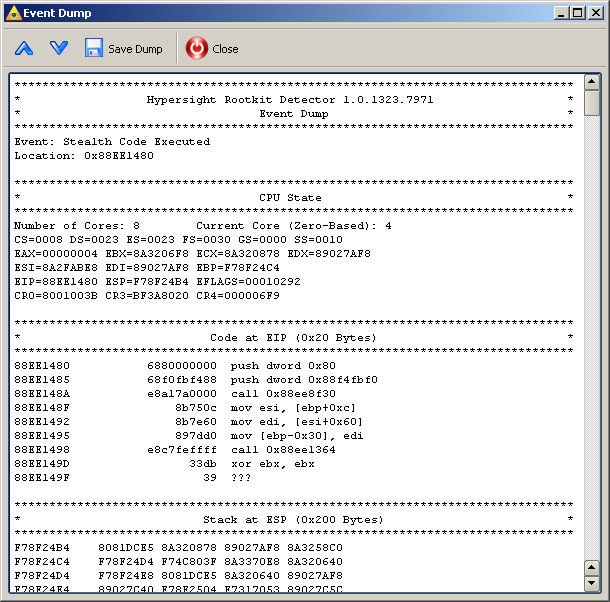Click the 'Hypersight Rootkit Detector 1.0.1323.7971' heading
The width and height of the screenshot is (610, 602).
(x=290, y=100)
